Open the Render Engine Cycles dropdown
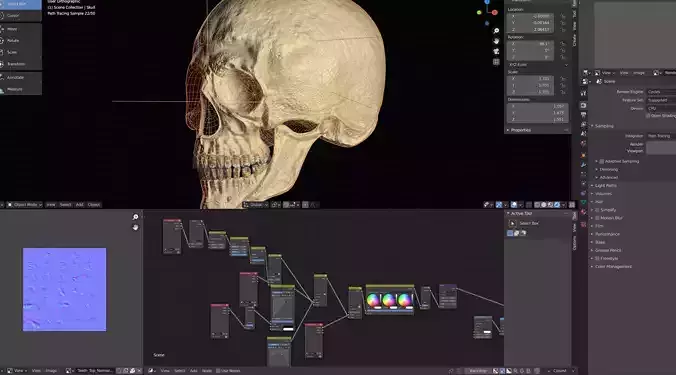The width and height of the screenshot is (676, 375). coord(661,92)
